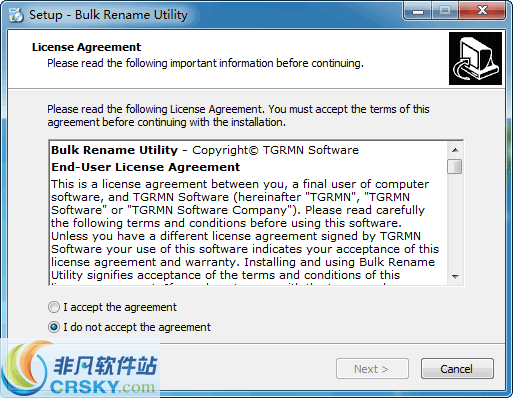Click inside the license agreement paragraph text
This screenshot has width=513, height=398.
pyautogui.click(x=244, y=229)
